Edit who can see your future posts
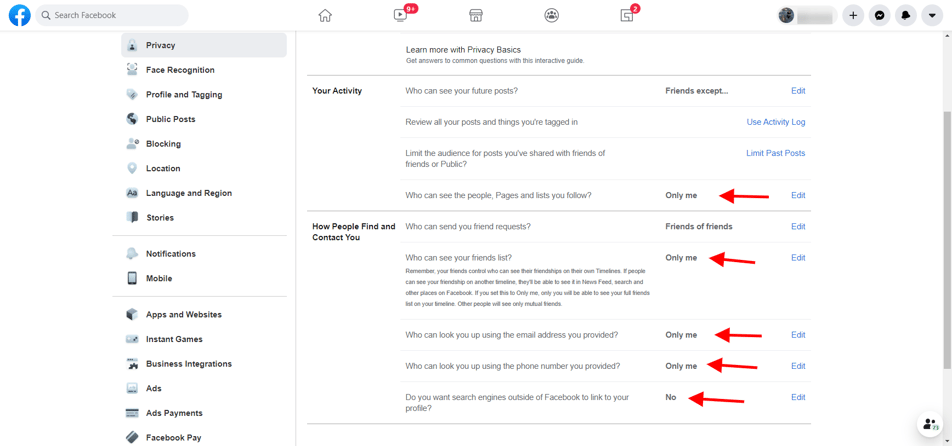Screen dimensions: 952x446 tap(798, 91)
